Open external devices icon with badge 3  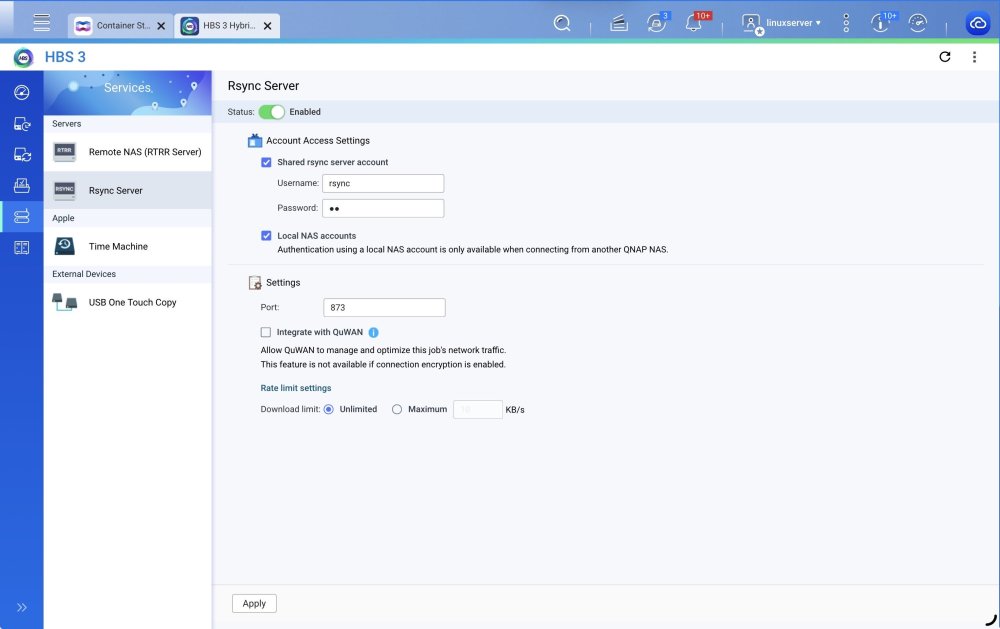pyautogui.click(x=656, y=23)
